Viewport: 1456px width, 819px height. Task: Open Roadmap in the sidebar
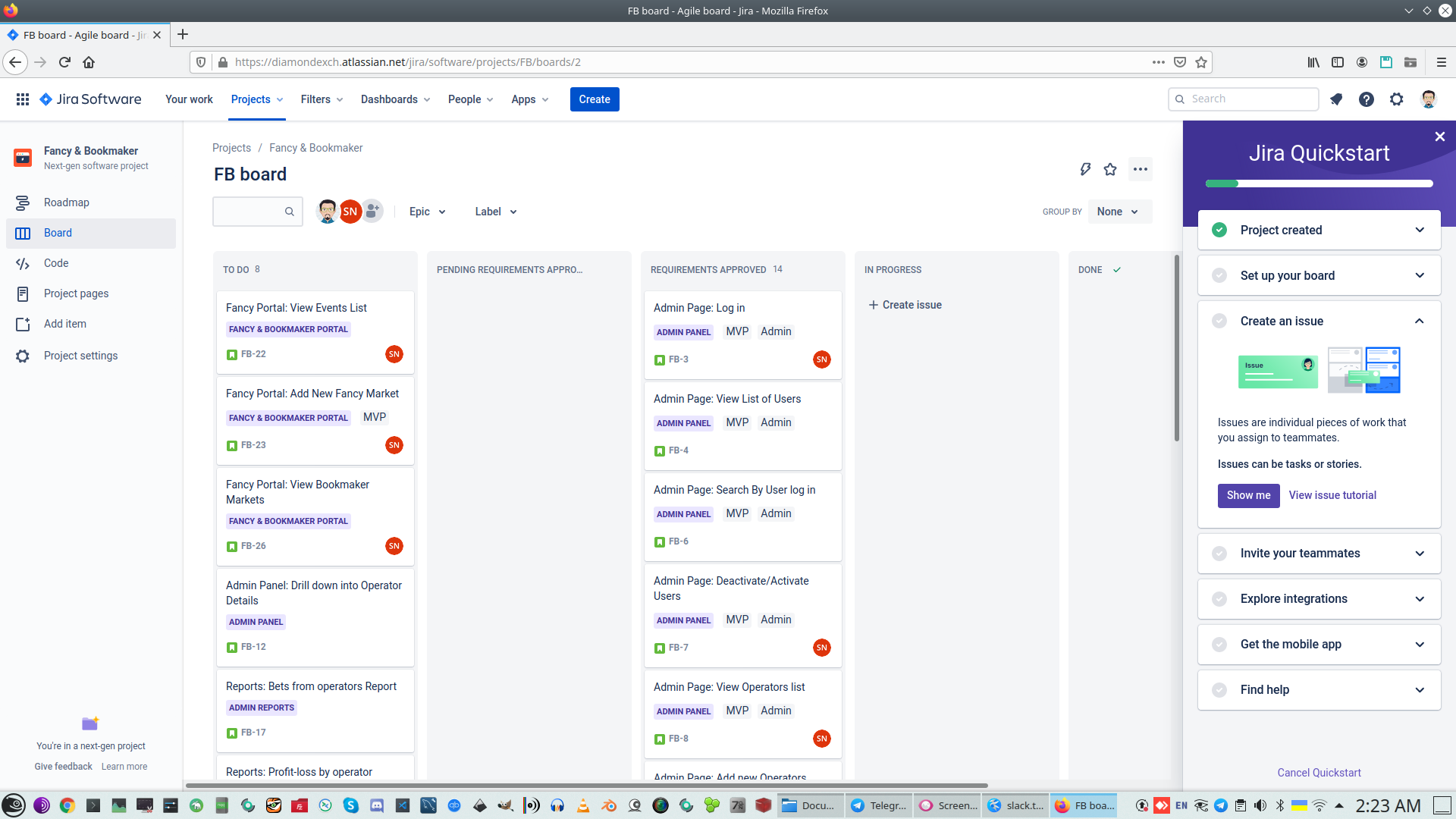(67, 202)
